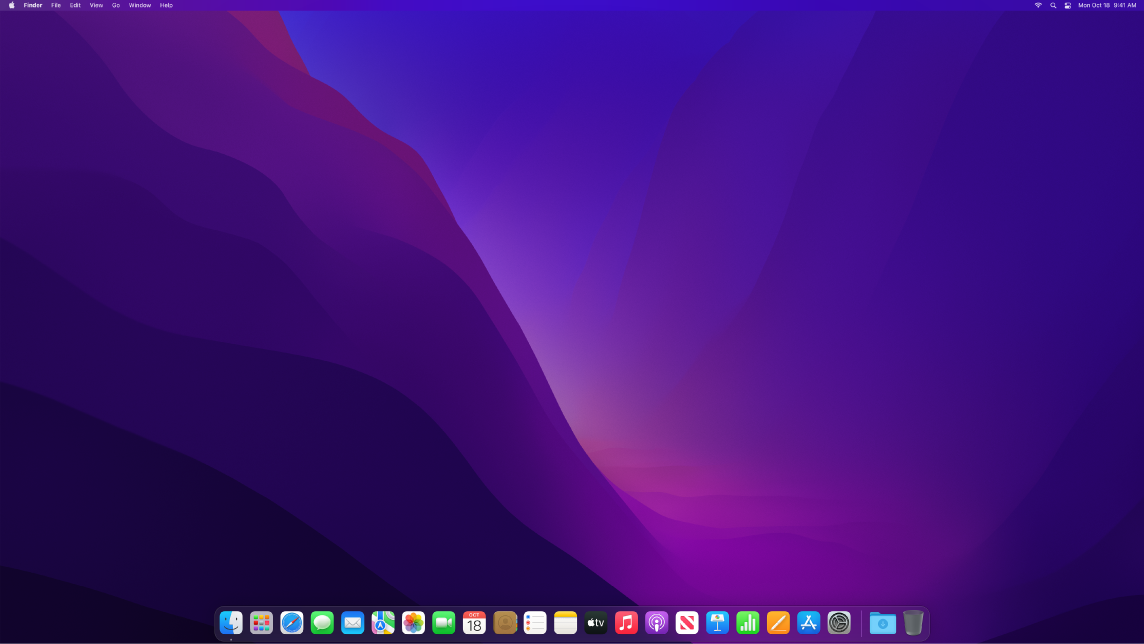The height and width of the screenshot is (644, 1144).
Task: Open the Apple TV app
Action: pos(596,622)
